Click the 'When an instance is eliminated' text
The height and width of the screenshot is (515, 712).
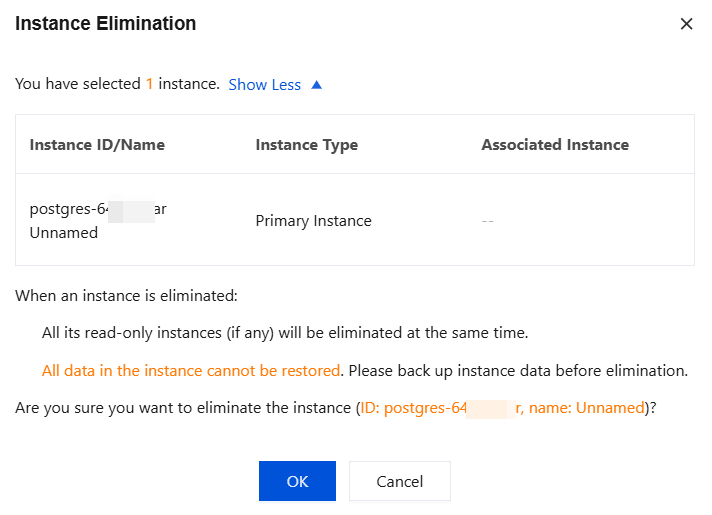point(125,296)
